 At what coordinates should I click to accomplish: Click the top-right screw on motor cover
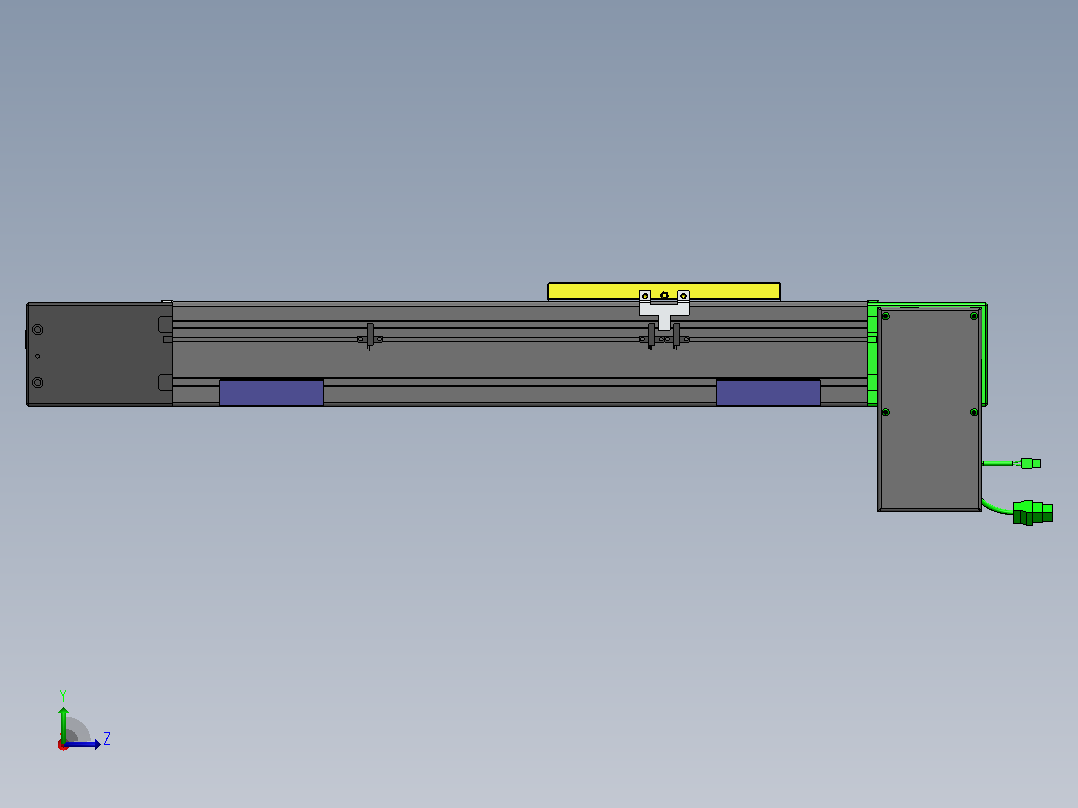pyautogui.click(x=974, y=316)
